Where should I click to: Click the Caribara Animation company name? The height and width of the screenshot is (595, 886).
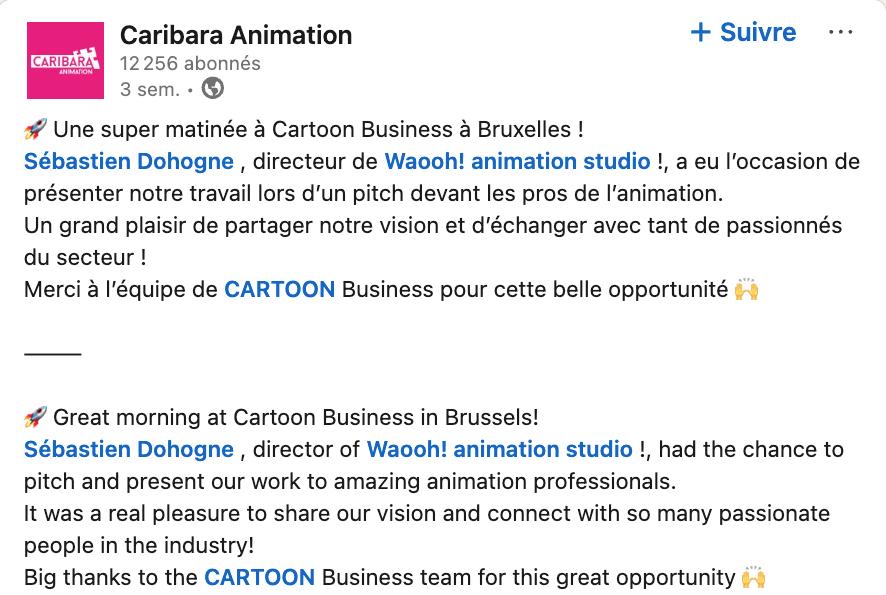pos(236,35)
